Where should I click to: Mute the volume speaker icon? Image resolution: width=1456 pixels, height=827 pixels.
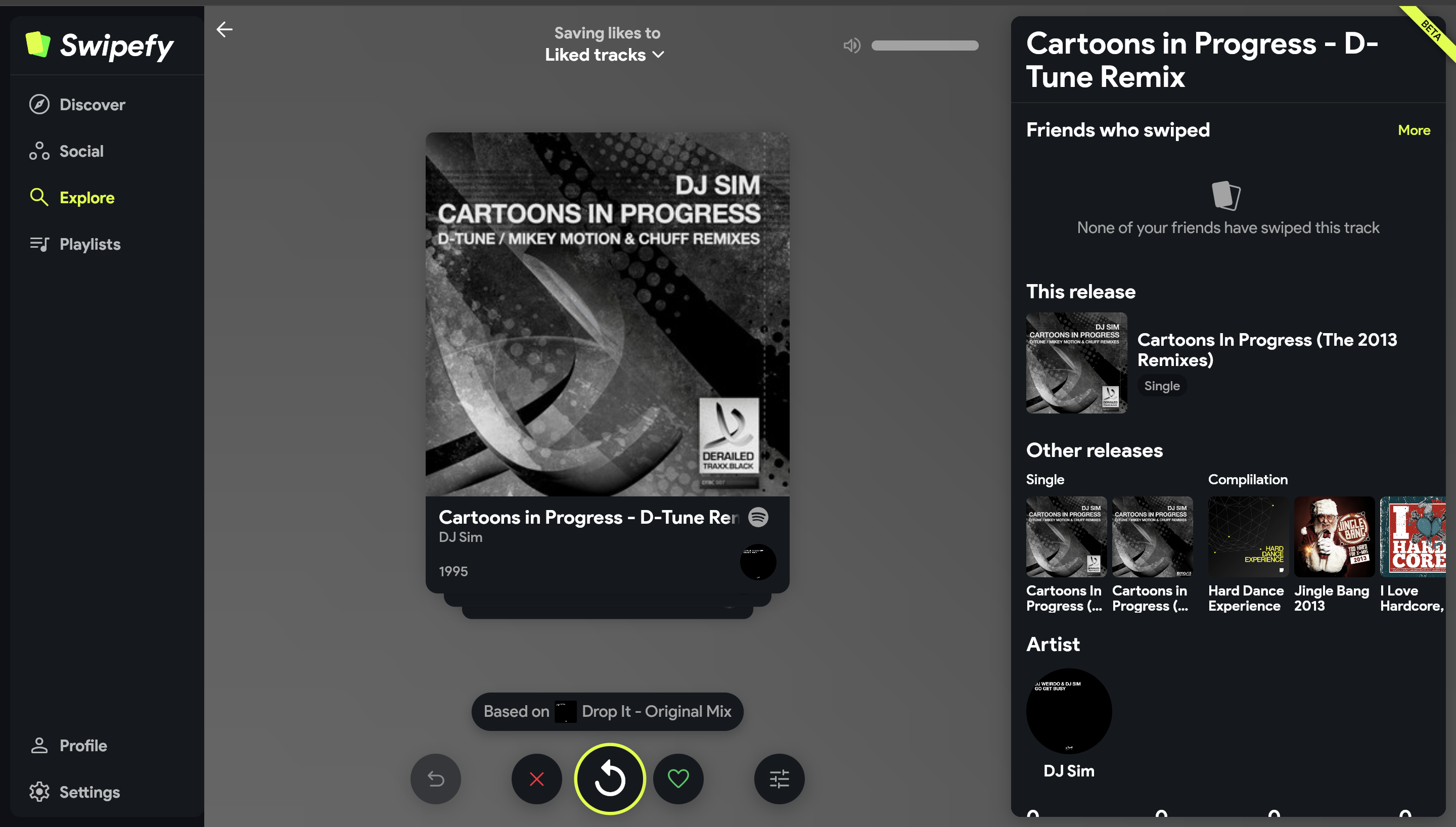coord(851,45)
